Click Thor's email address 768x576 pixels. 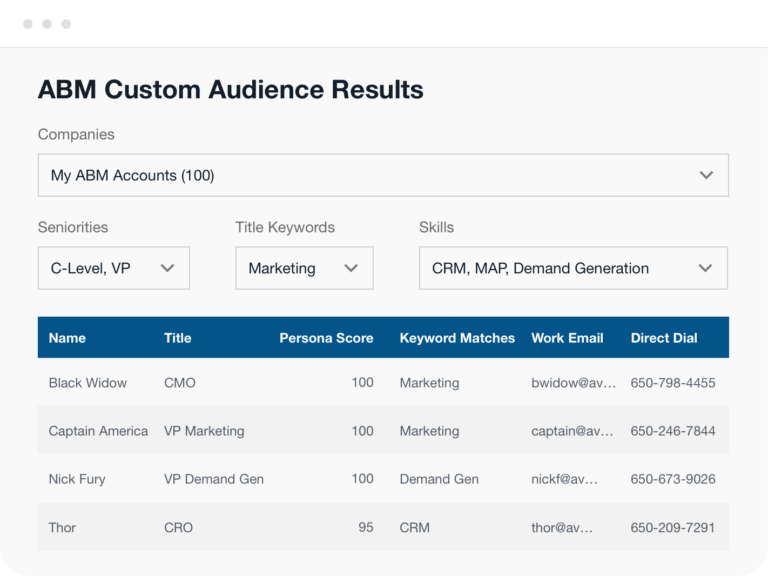pos(562,527)
